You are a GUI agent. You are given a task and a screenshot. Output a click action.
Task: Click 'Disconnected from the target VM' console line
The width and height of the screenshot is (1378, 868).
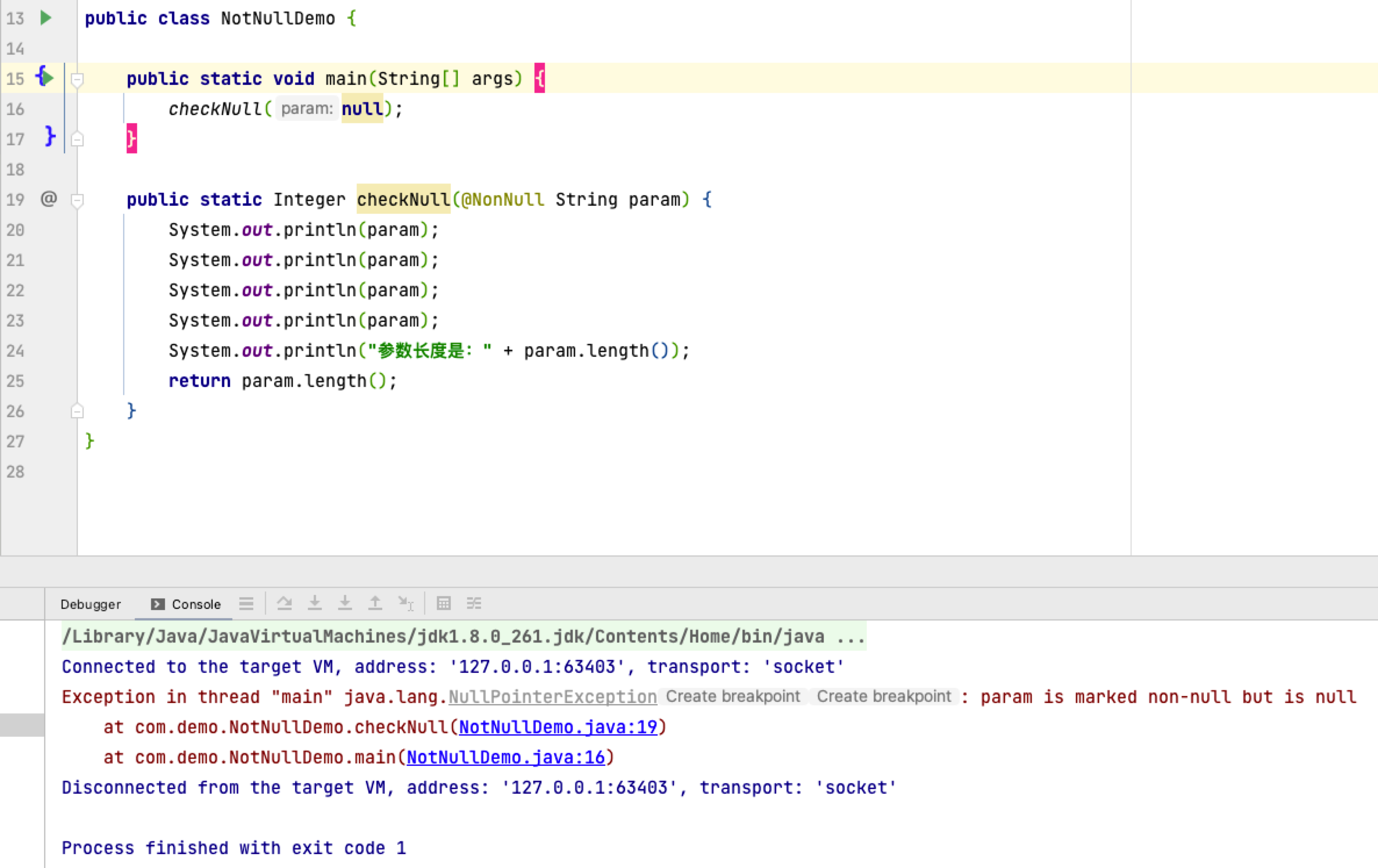click(x=479, y=787)
